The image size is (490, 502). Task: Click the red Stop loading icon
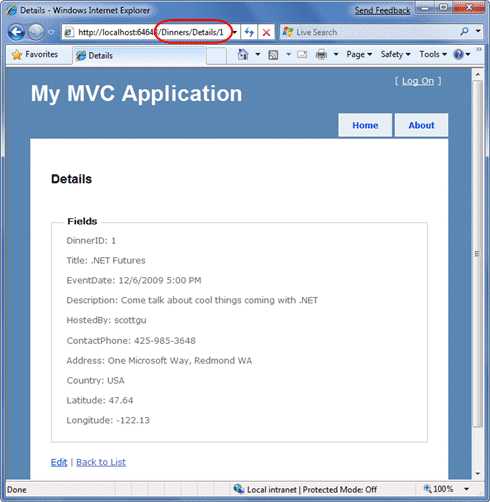(x=266, y=32)
